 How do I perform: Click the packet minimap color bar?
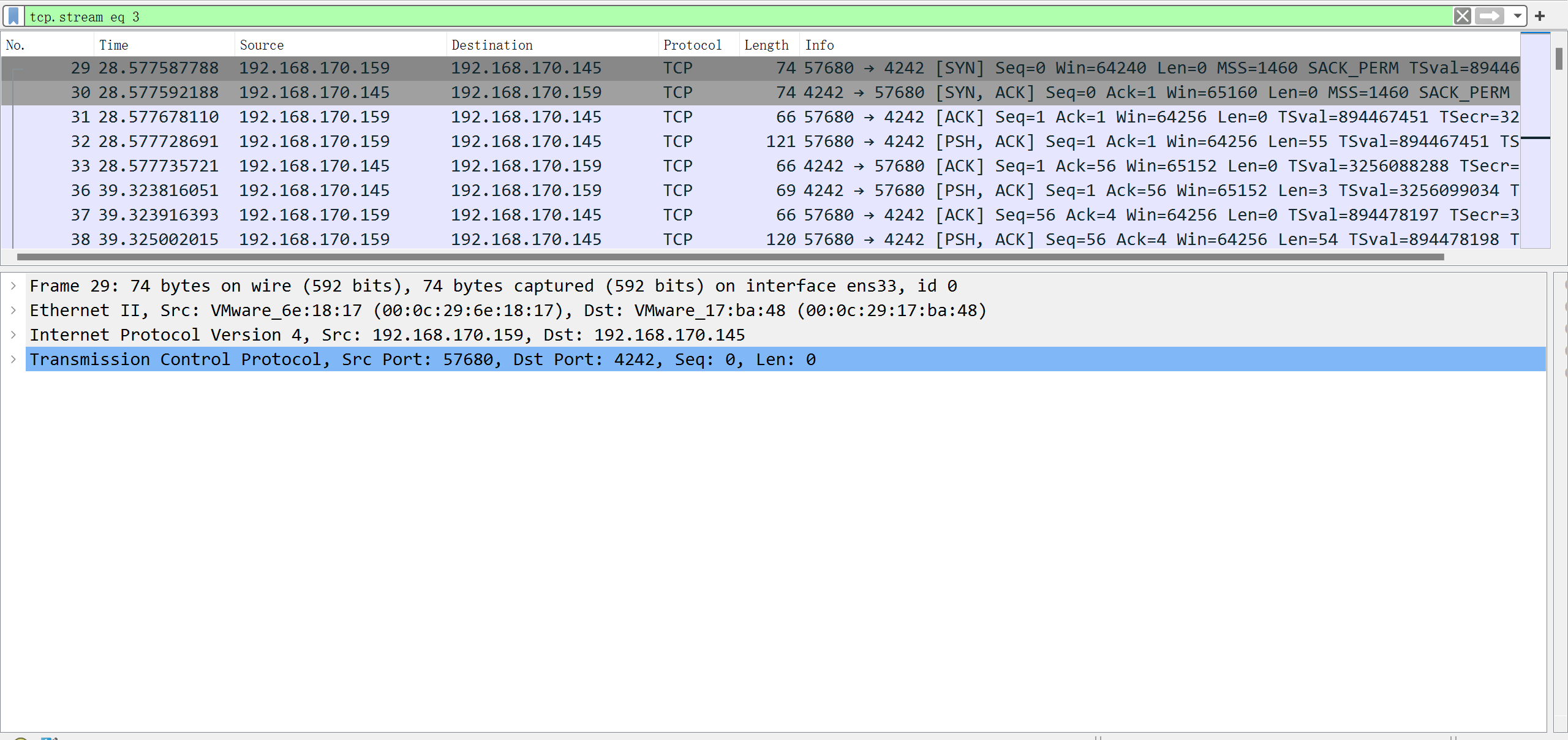pos(1535,141)
